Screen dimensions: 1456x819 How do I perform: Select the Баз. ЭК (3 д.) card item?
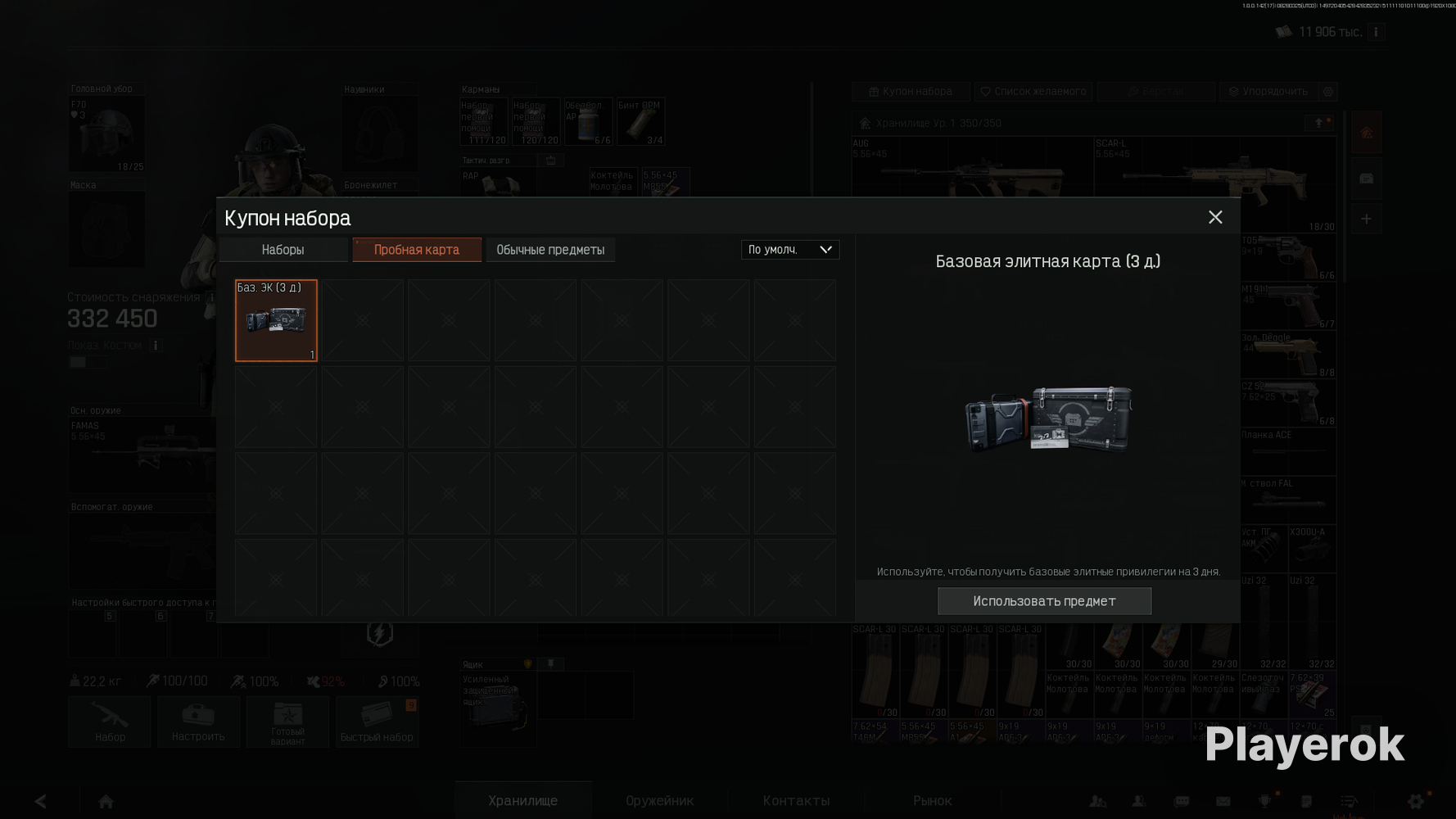276,320
